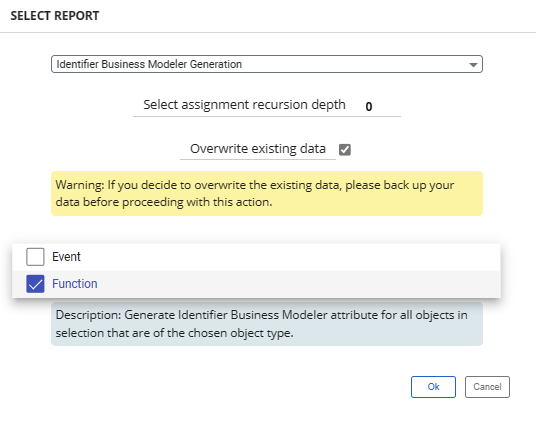Click the blue Description text box

tap(267, 324)
